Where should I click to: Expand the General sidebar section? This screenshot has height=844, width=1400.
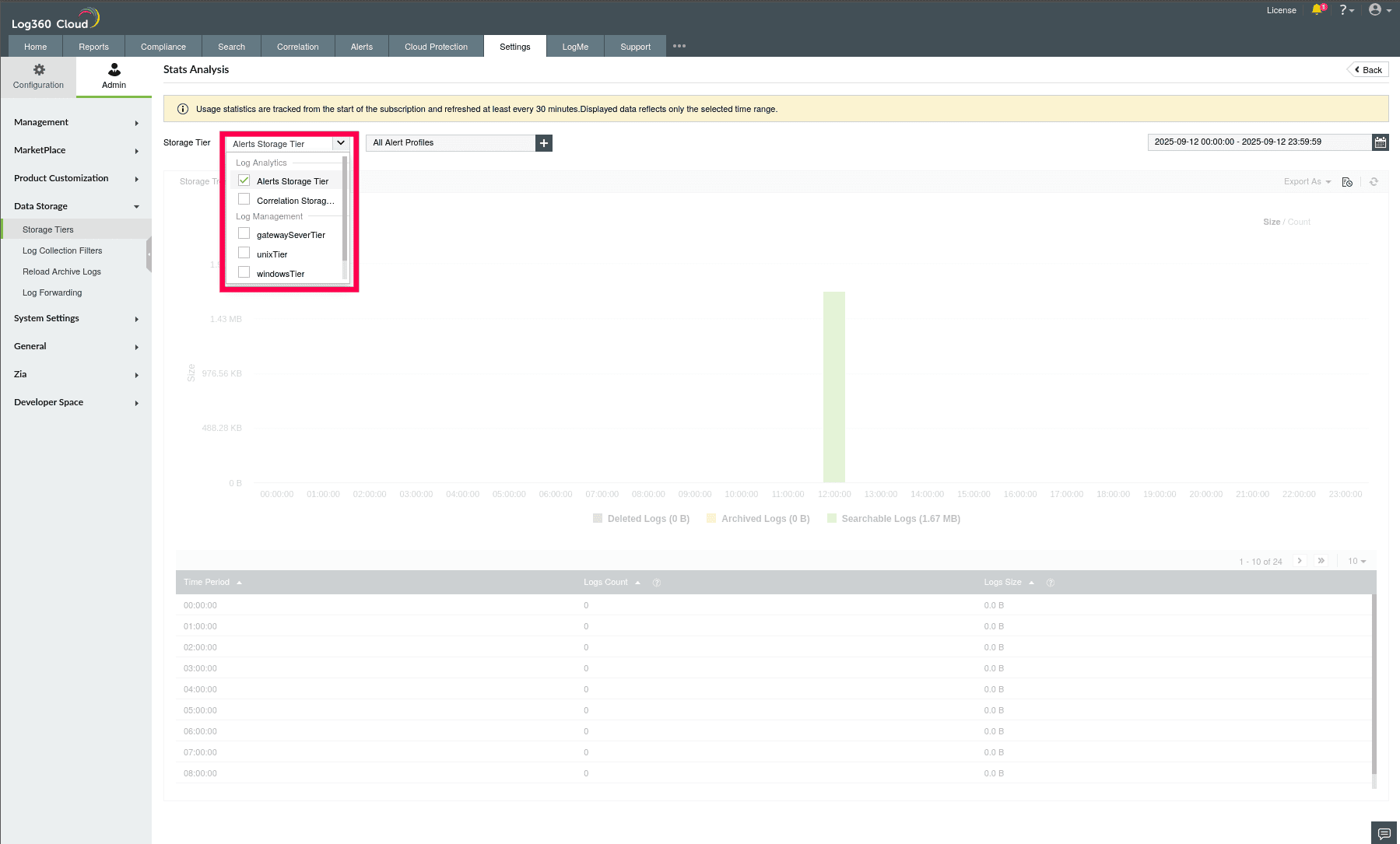pyautogui.click(x=76, y=347)
